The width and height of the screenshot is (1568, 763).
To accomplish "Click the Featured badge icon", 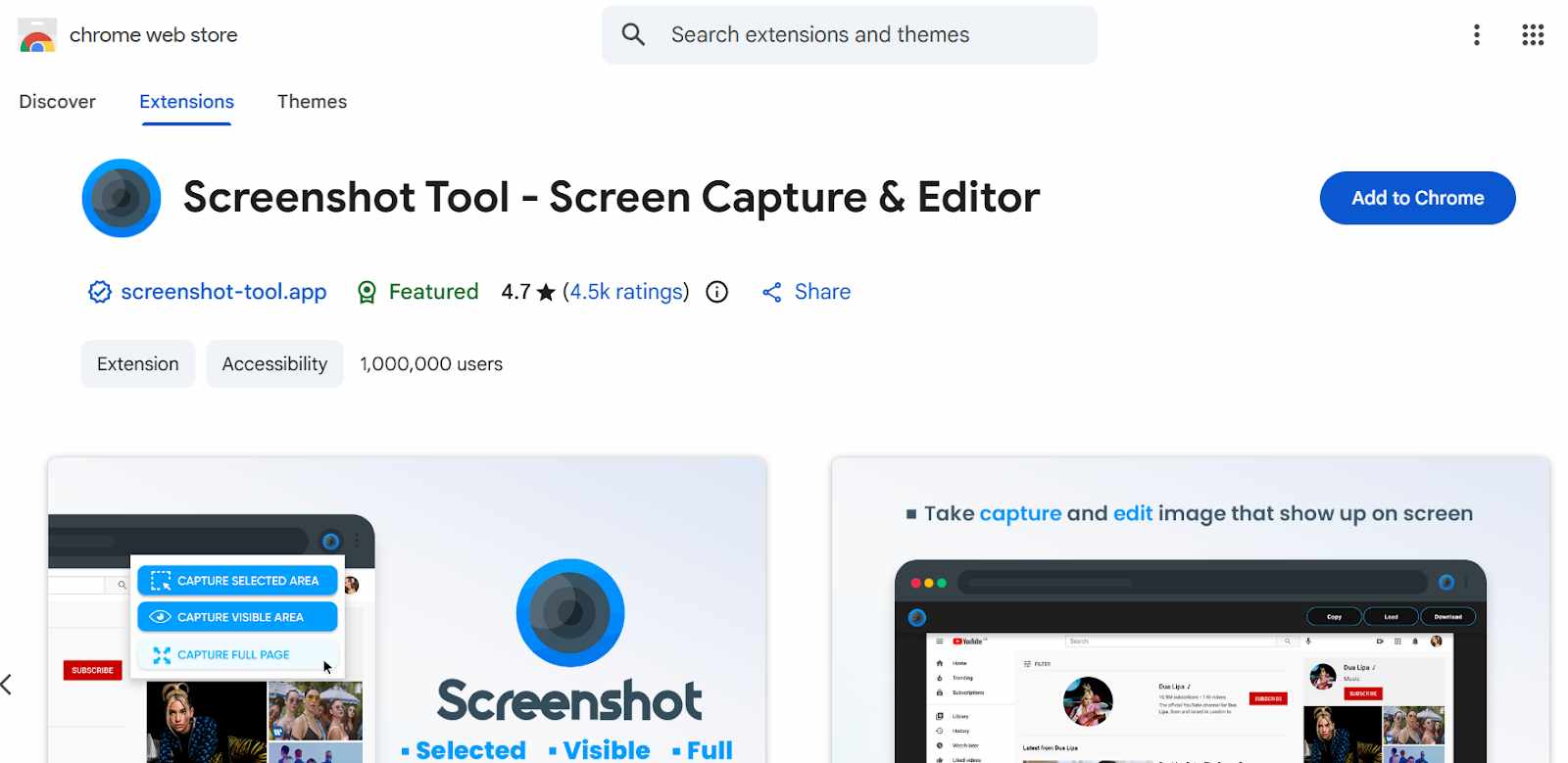I will [367, 292].
